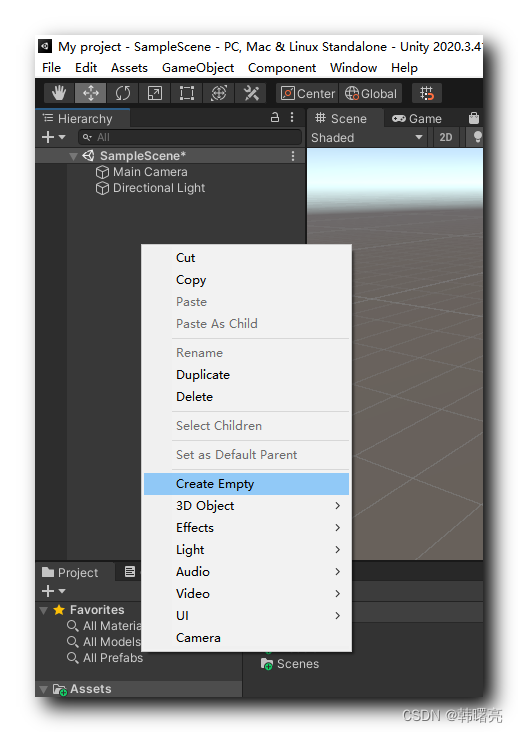Open the Shaded draw mode dropdown
Screen dimensions: 518x732
point(367,138)
